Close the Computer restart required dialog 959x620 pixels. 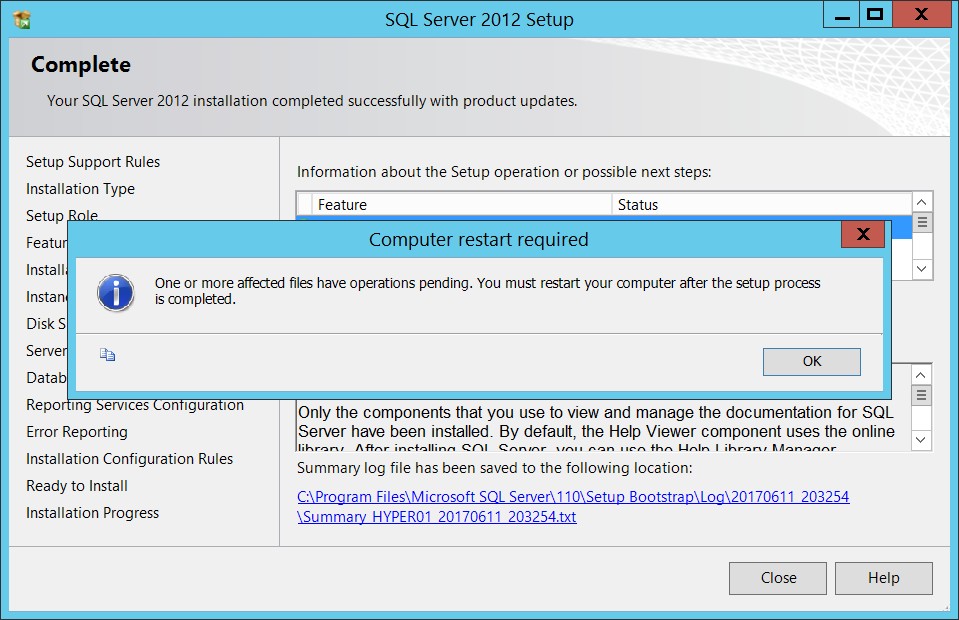[863, 234]
